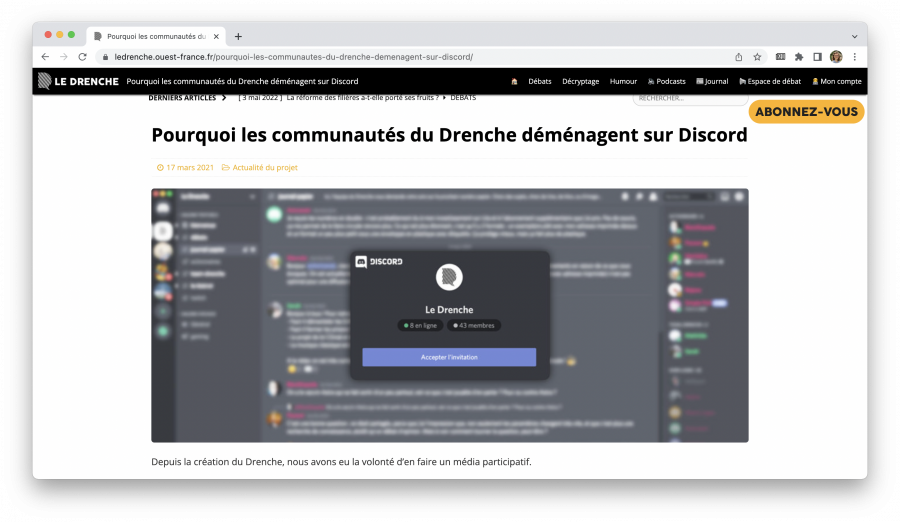Open the Journal menu item
Viewport: 900px width, 522px height.
(712, 82)
